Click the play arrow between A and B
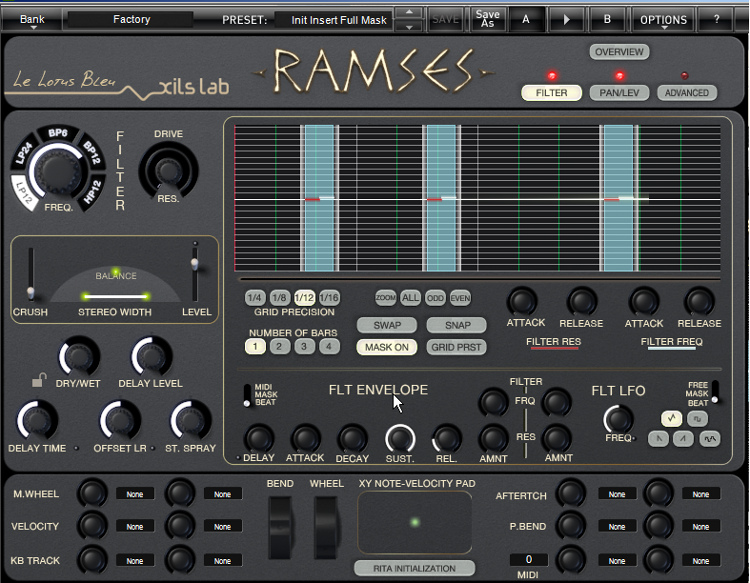 click(x=566, y=20)
